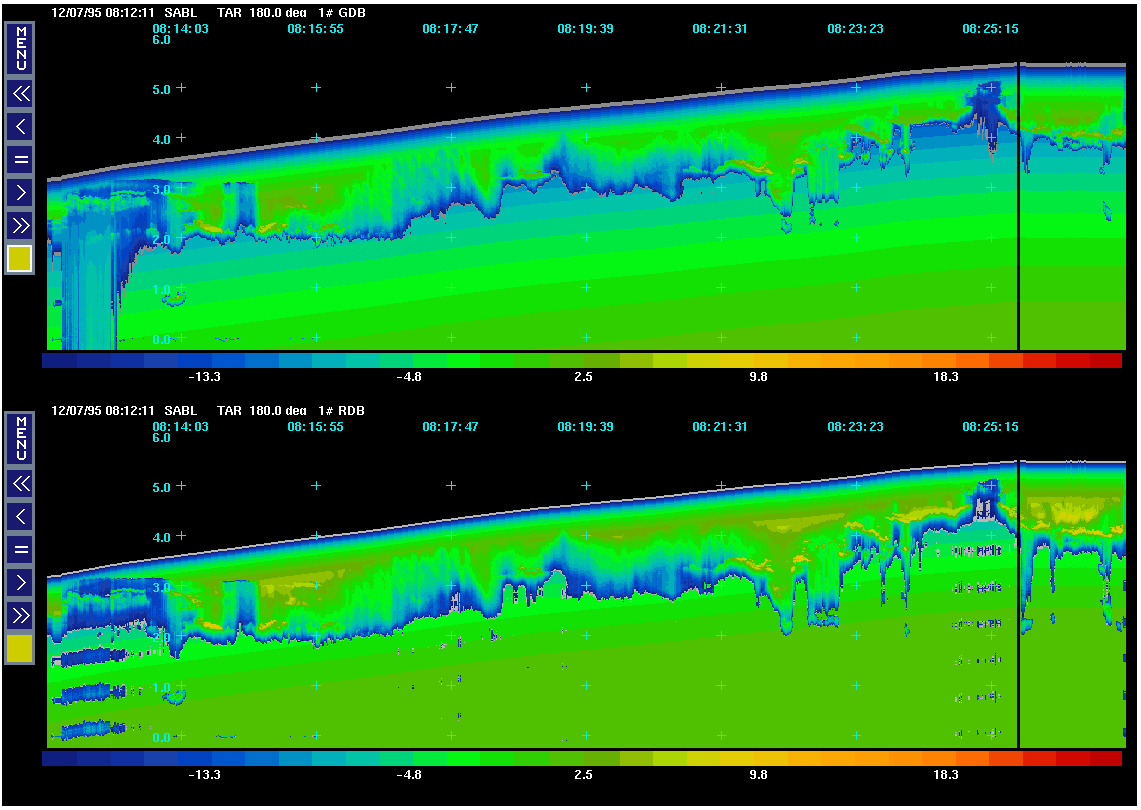The image size is (1141, 810).
Task: Click the equals sign icon in the bottom panel
Action: coord(20,549)
